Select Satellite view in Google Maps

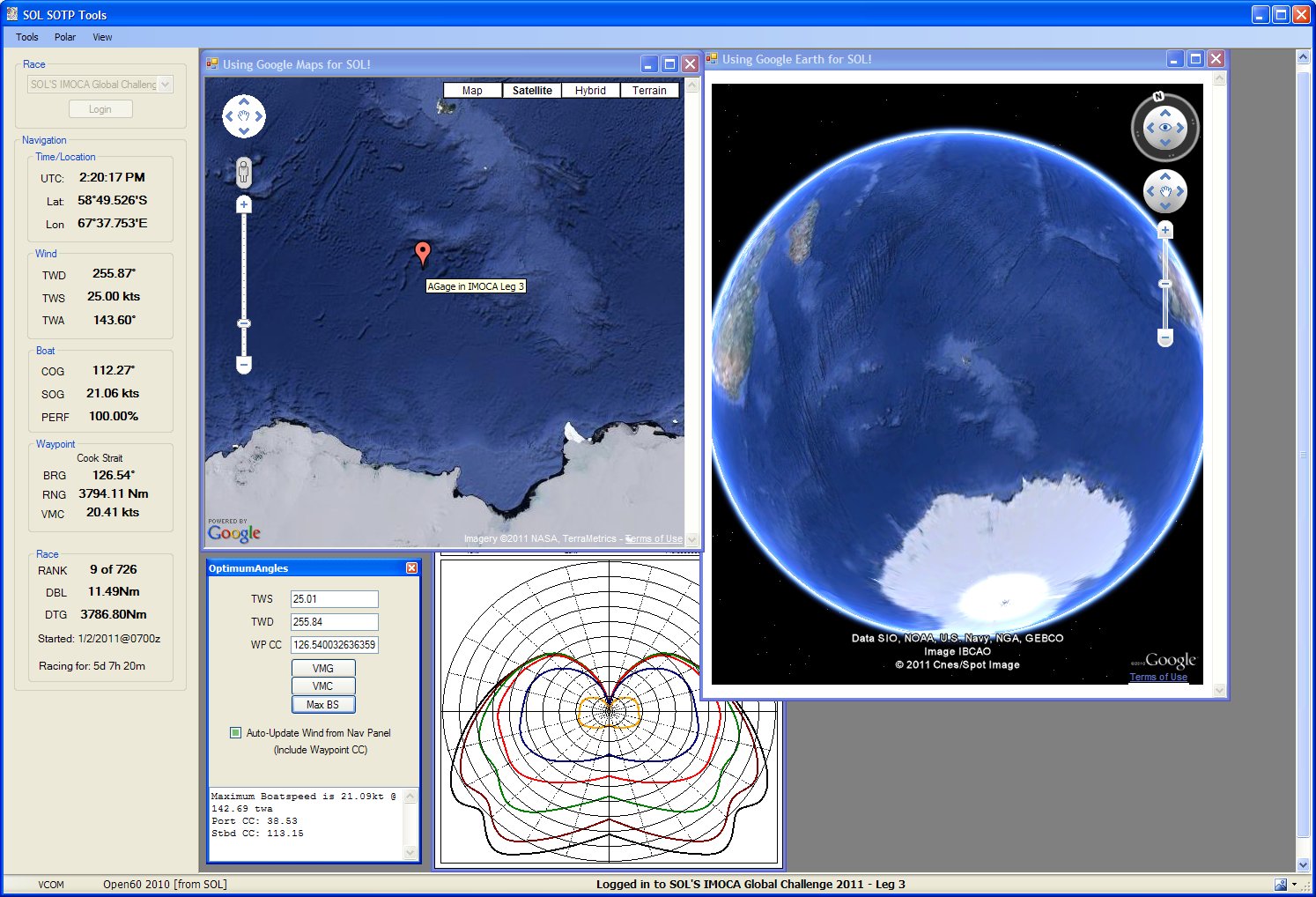(x=532, y=91)
